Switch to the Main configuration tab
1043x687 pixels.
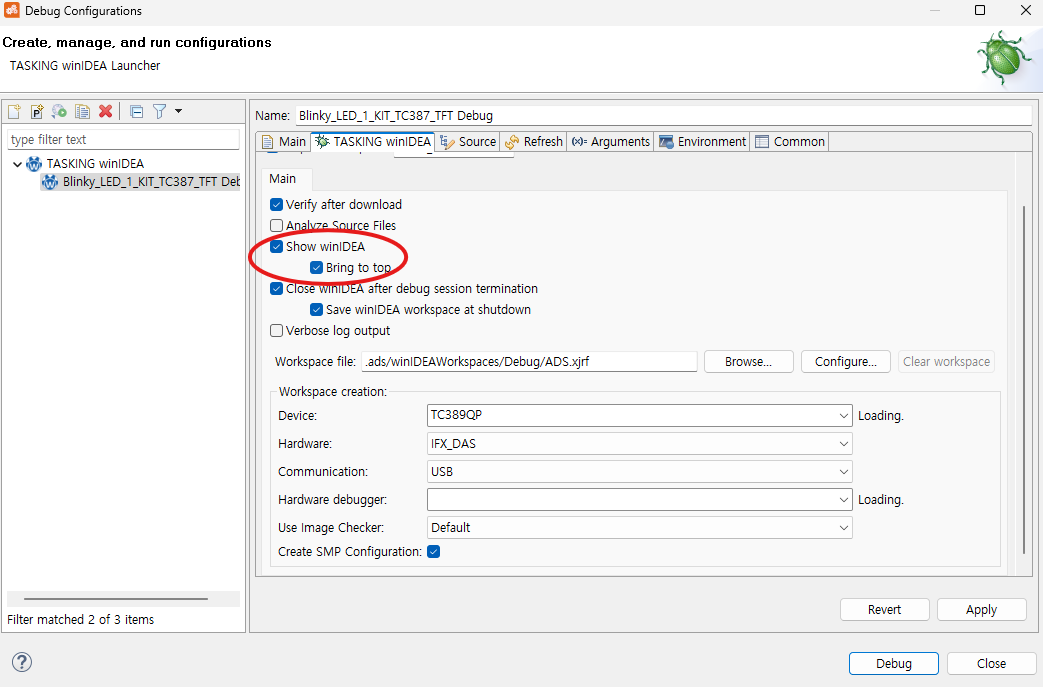point(284,142)
